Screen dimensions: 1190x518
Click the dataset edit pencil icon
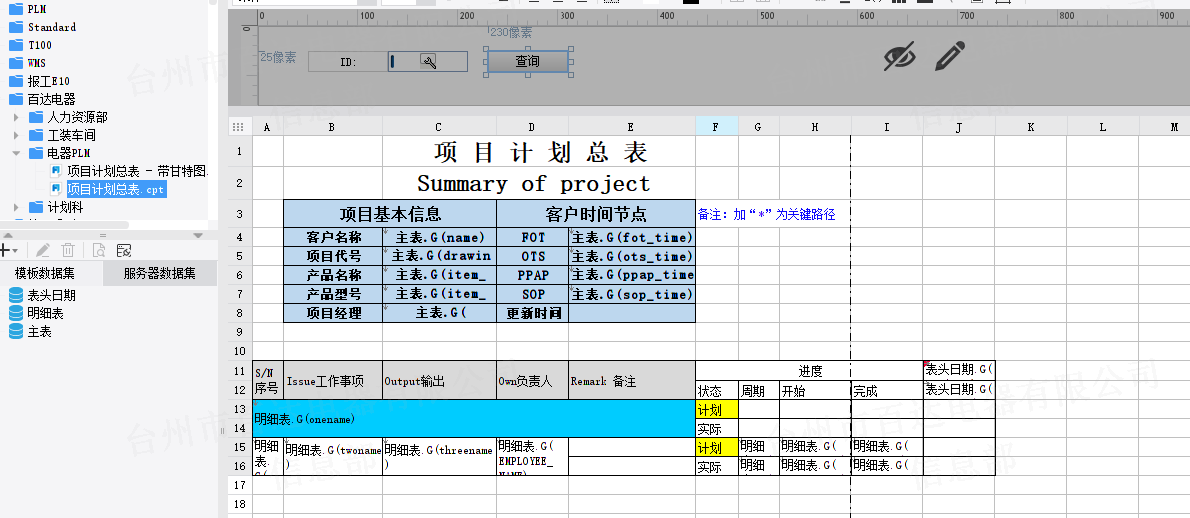[43, 250]
